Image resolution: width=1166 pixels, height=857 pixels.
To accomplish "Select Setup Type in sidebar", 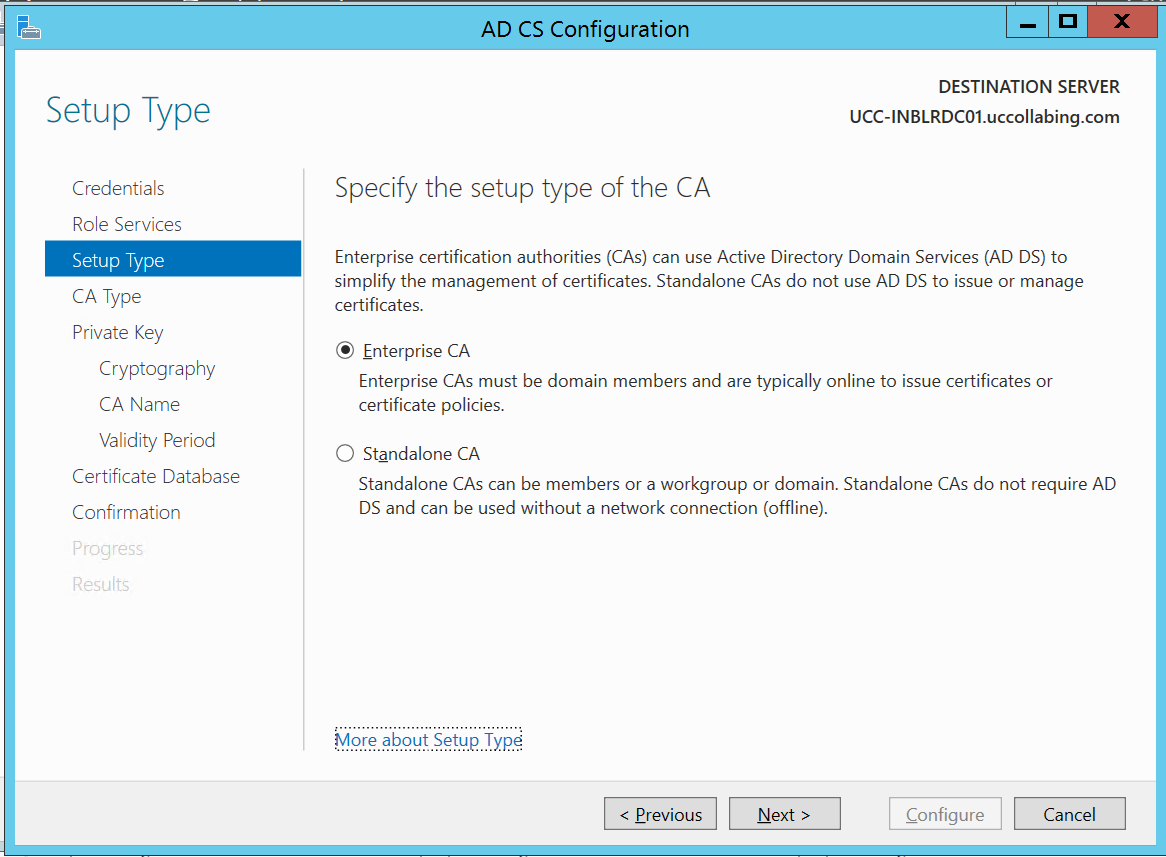I will coord(173,259).
